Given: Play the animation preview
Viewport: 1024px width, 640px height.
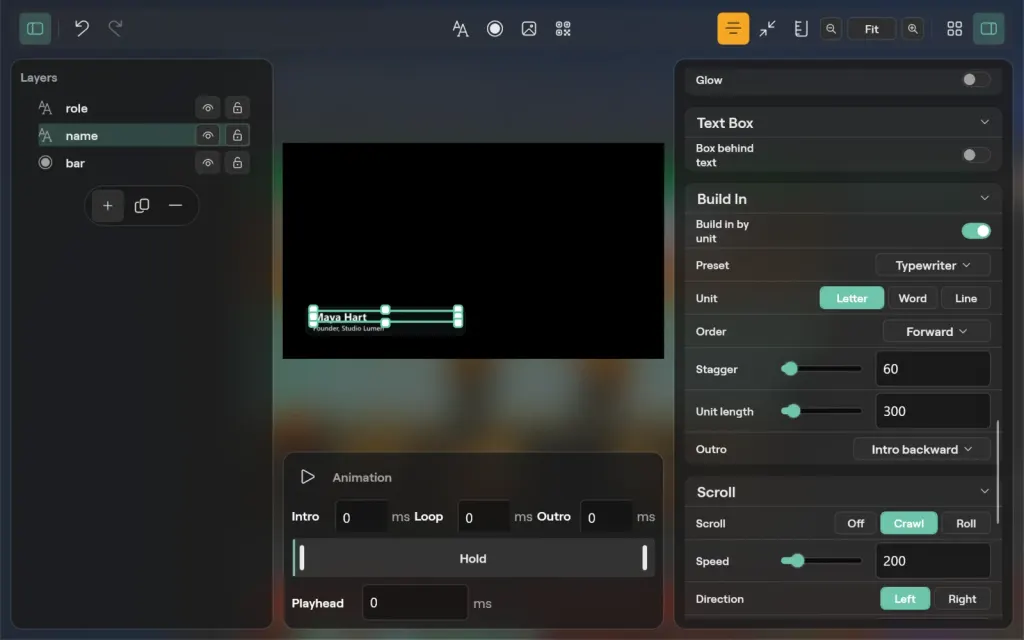Looking at the screenshot, I should pyautogui.click(x=308, y=477).
